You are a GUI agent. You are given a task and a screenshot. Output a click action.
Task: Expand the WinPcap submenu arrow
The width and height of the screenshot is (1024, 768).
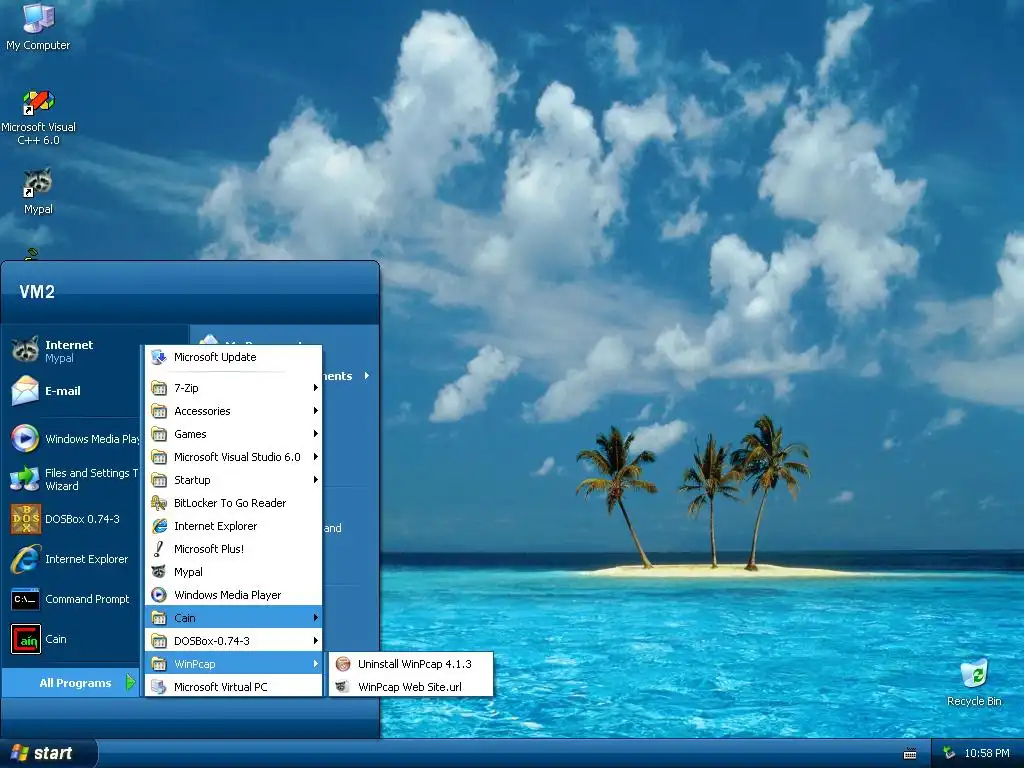315,664
